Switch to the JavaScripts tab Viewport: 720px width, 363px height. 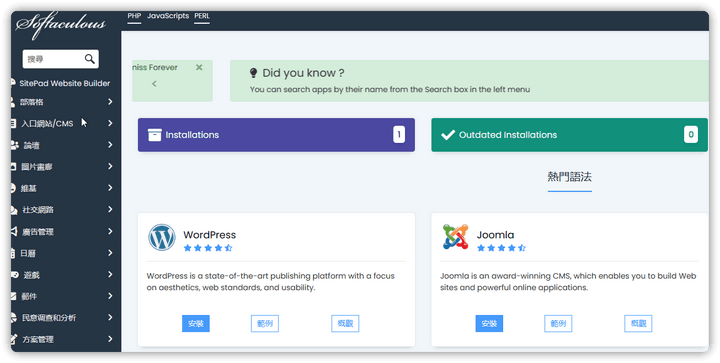tap(168, 16)
